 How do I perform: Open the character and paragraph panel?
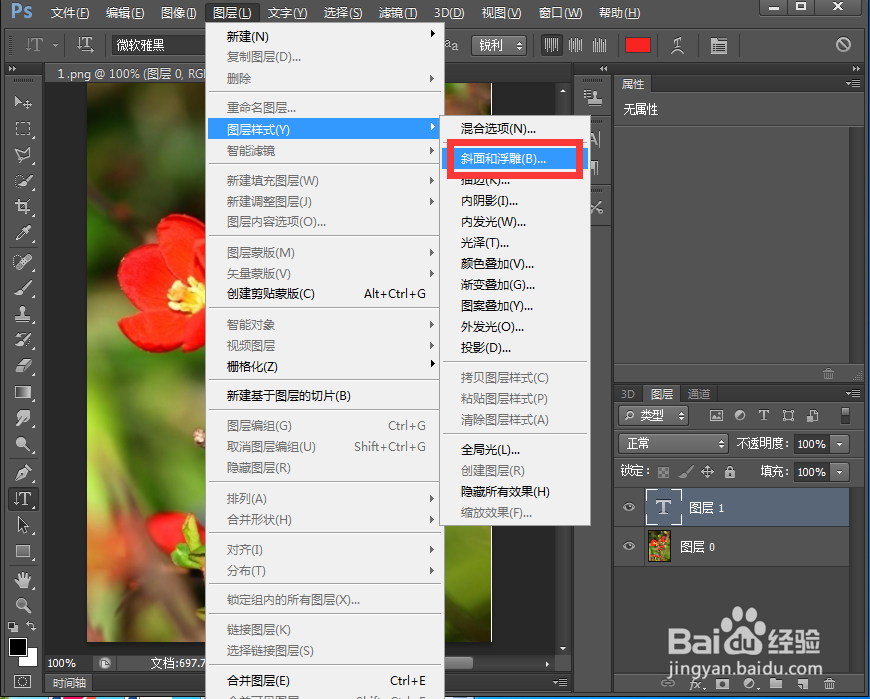[719, 45]
